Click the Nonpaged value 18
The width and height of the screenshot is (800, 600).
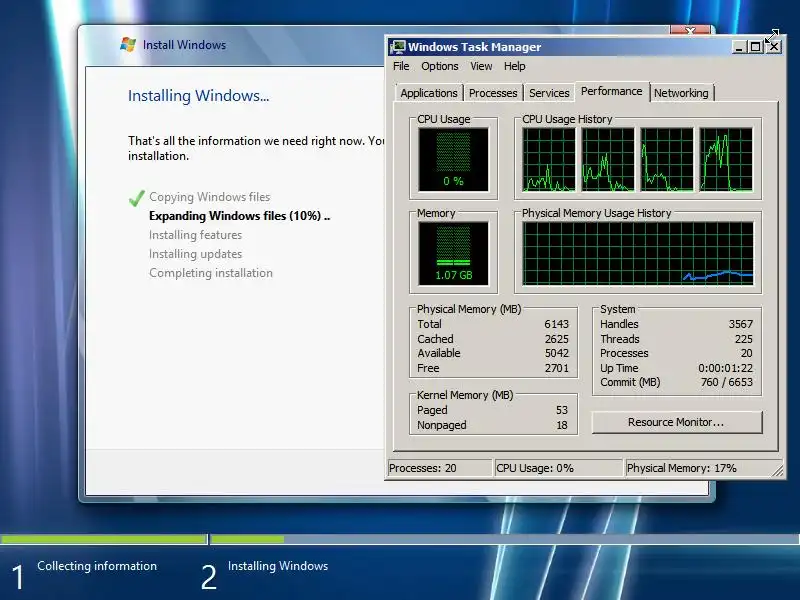(x=562, y=425)
